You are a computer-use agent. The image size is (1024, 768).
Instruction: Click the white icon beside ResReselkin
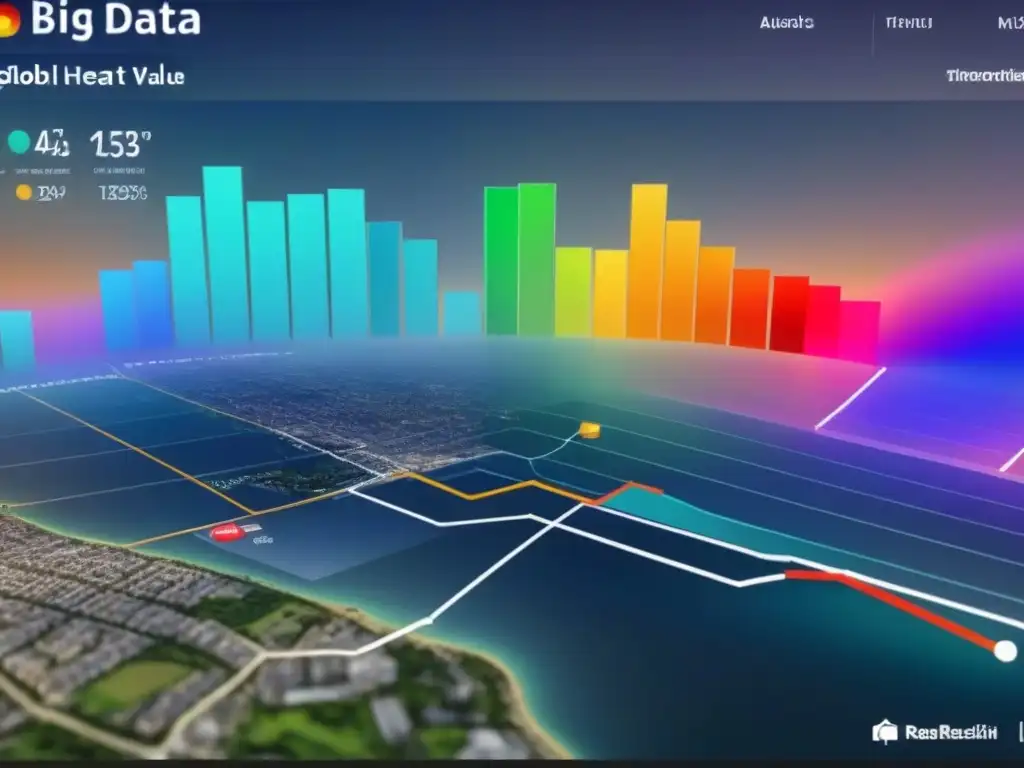[x=884, y=733]
